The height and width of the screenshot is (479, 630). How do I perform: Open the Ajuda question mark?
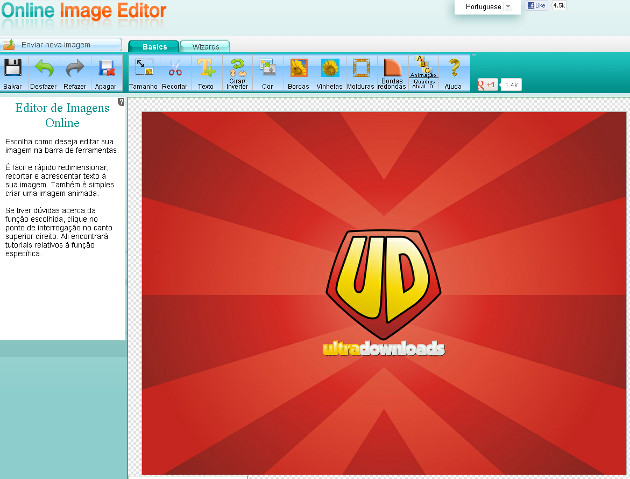(x=454, y=73)
